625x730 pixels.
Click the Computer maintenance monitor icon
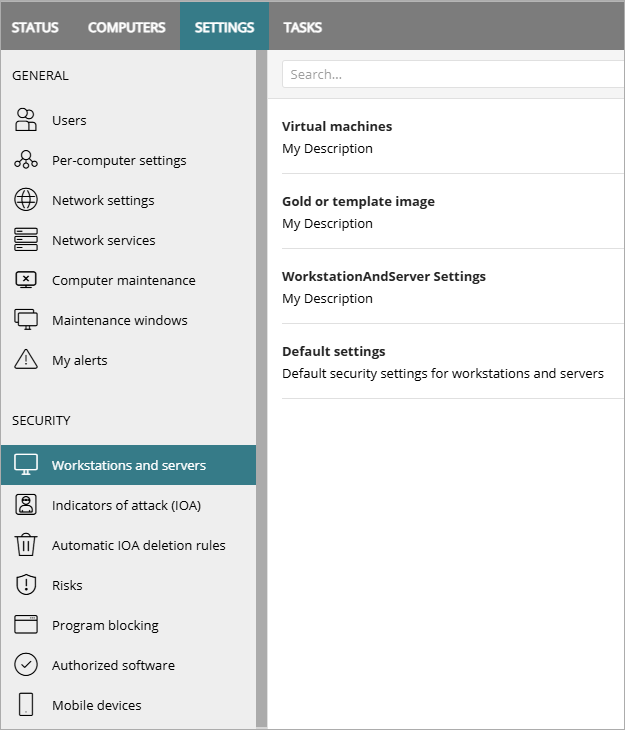coord(26,280)
